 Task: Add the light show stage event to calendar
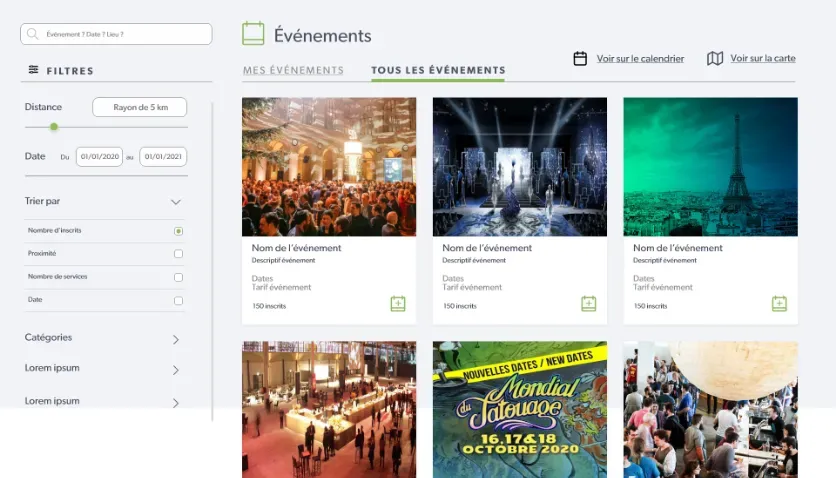pos(589,304)
